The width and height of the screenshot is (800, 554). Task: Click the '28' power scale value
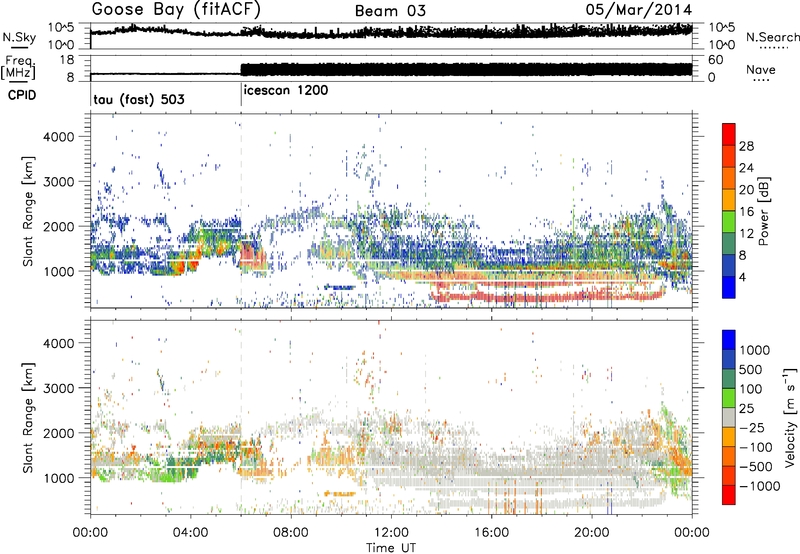[746, 146]
